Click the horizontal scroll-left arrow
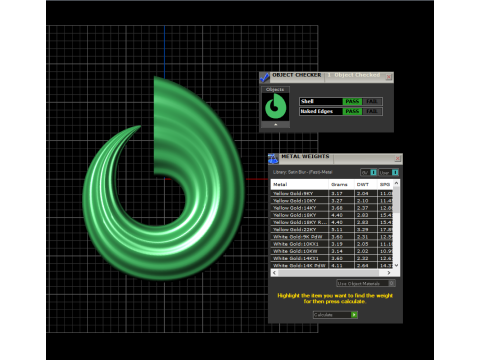 click(x=274, y=273)
